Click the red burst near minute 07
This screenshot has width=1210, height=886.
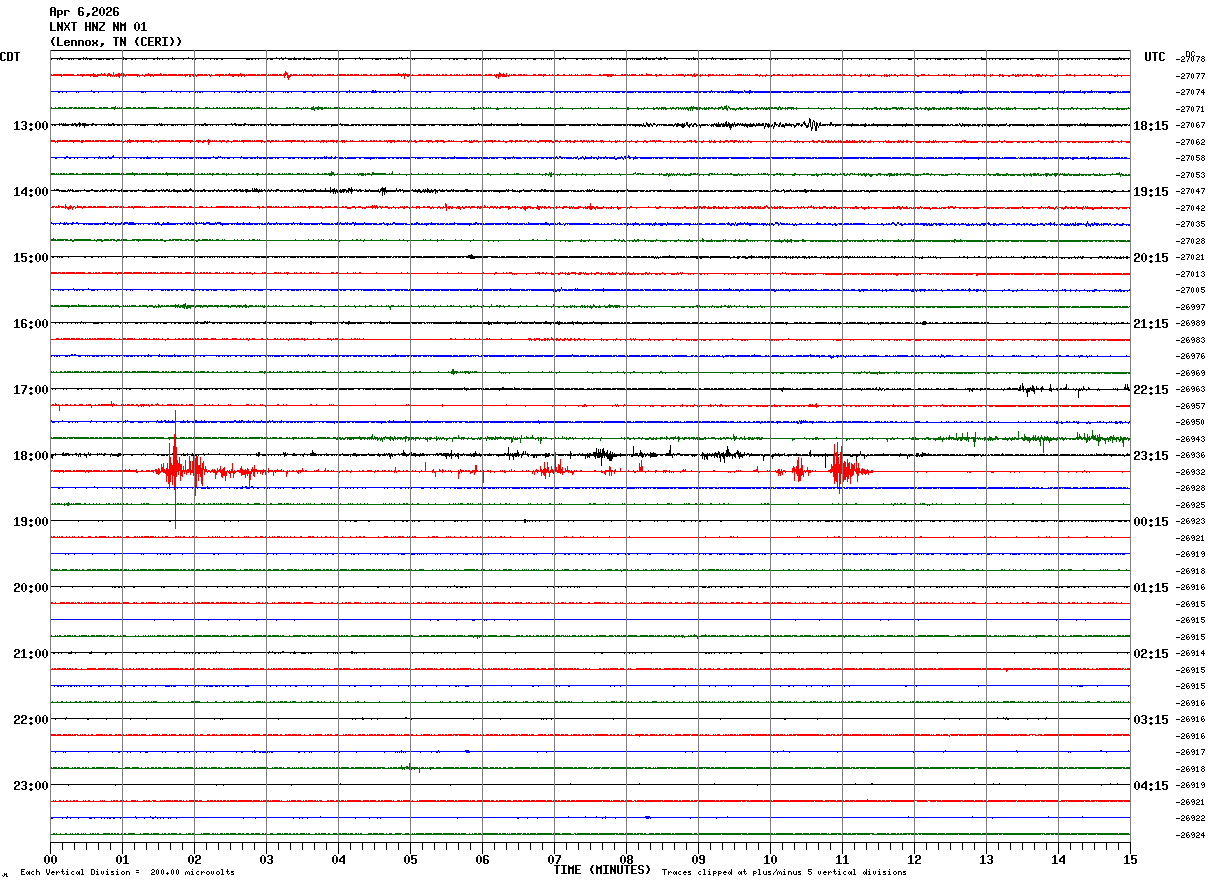pos(552,469)
